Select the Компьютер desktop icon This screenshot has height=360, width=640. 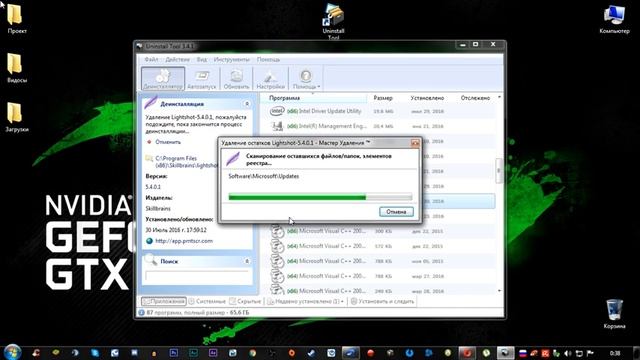click(x=614, y=19)
